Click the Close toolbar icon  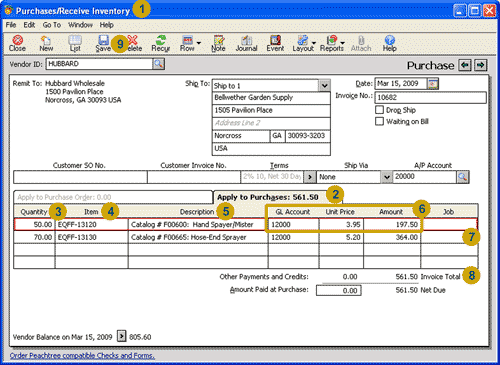point(17,44)
